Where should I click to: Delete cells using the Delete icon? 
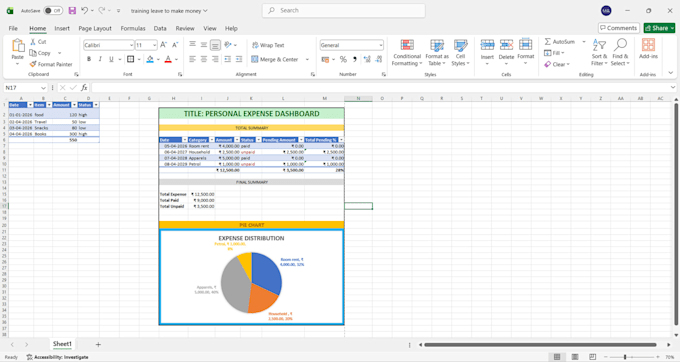[x=506, y=45]
